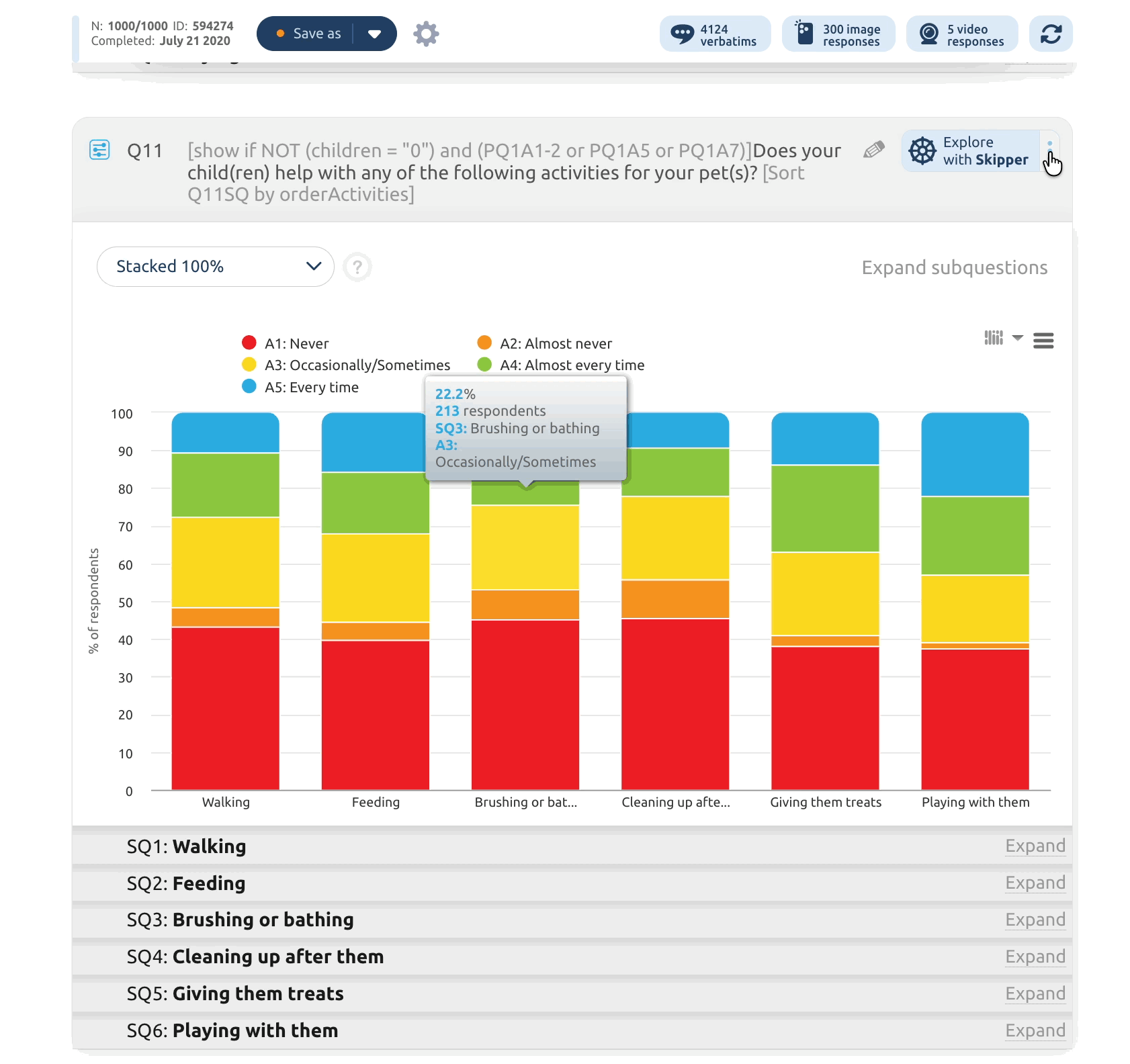1130x1064 pixels.
Task: Click the Expand subquestions link
Action: (954, 267)
